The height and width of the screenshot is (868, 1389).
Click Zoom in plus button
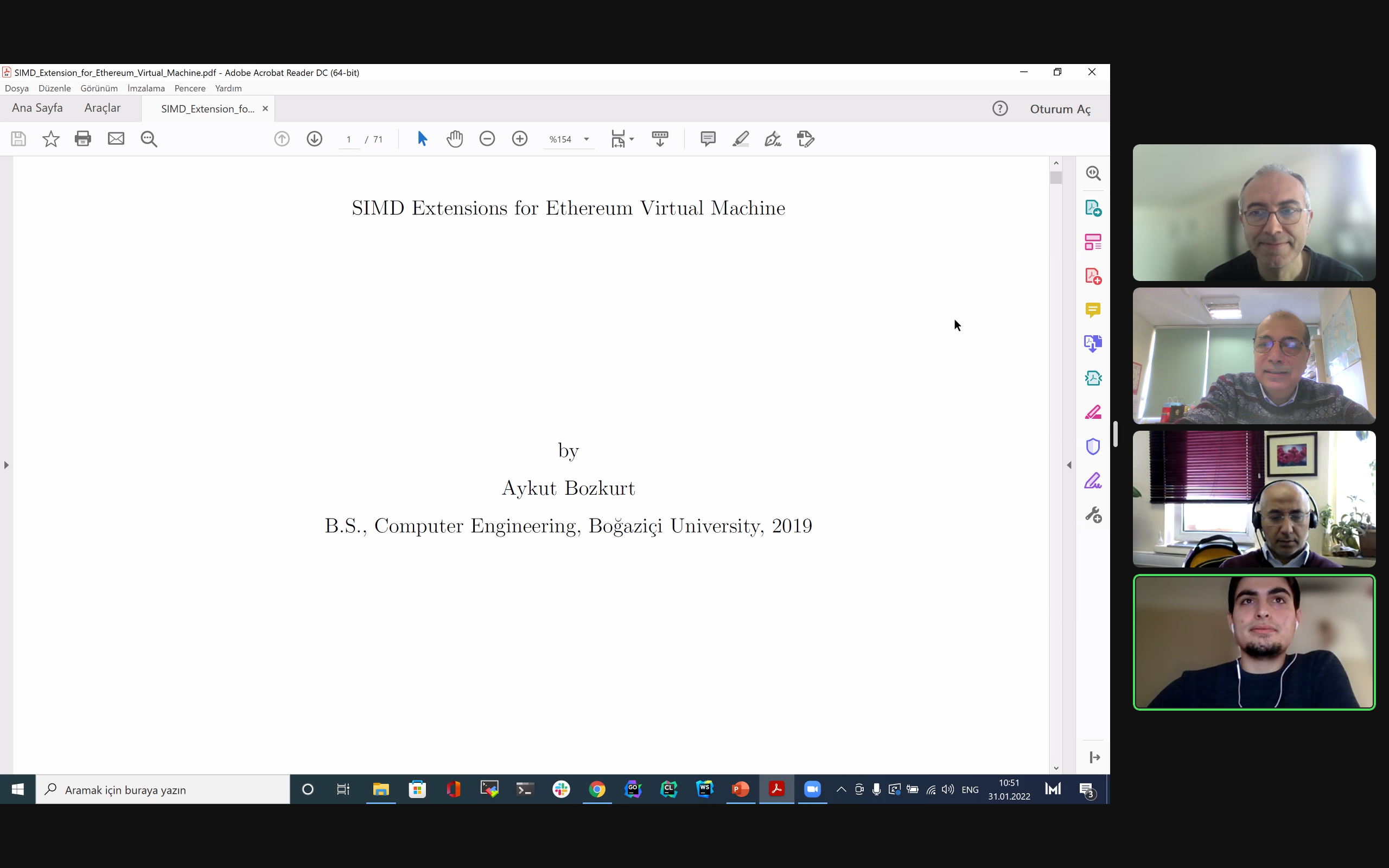click(519, 139)
